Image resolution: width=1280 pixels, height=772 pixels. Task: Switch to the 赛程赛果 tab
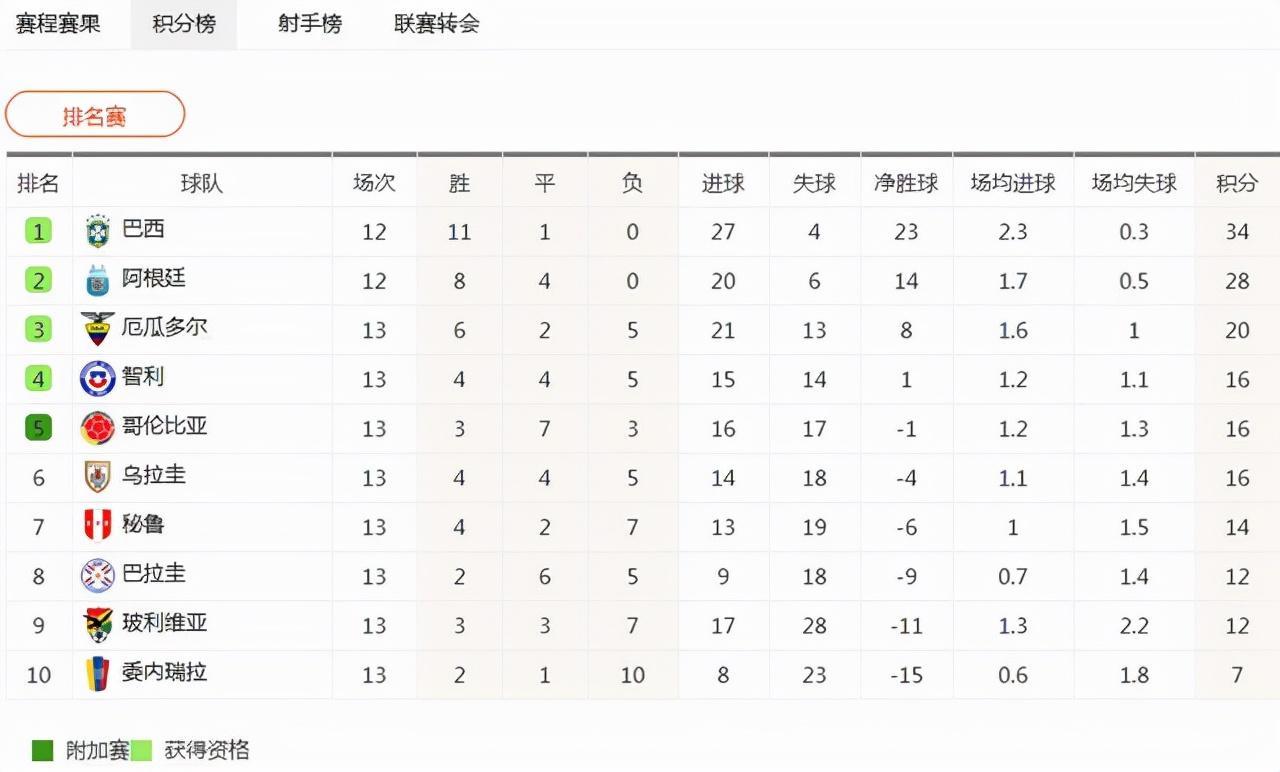click(x=58, y=24)
